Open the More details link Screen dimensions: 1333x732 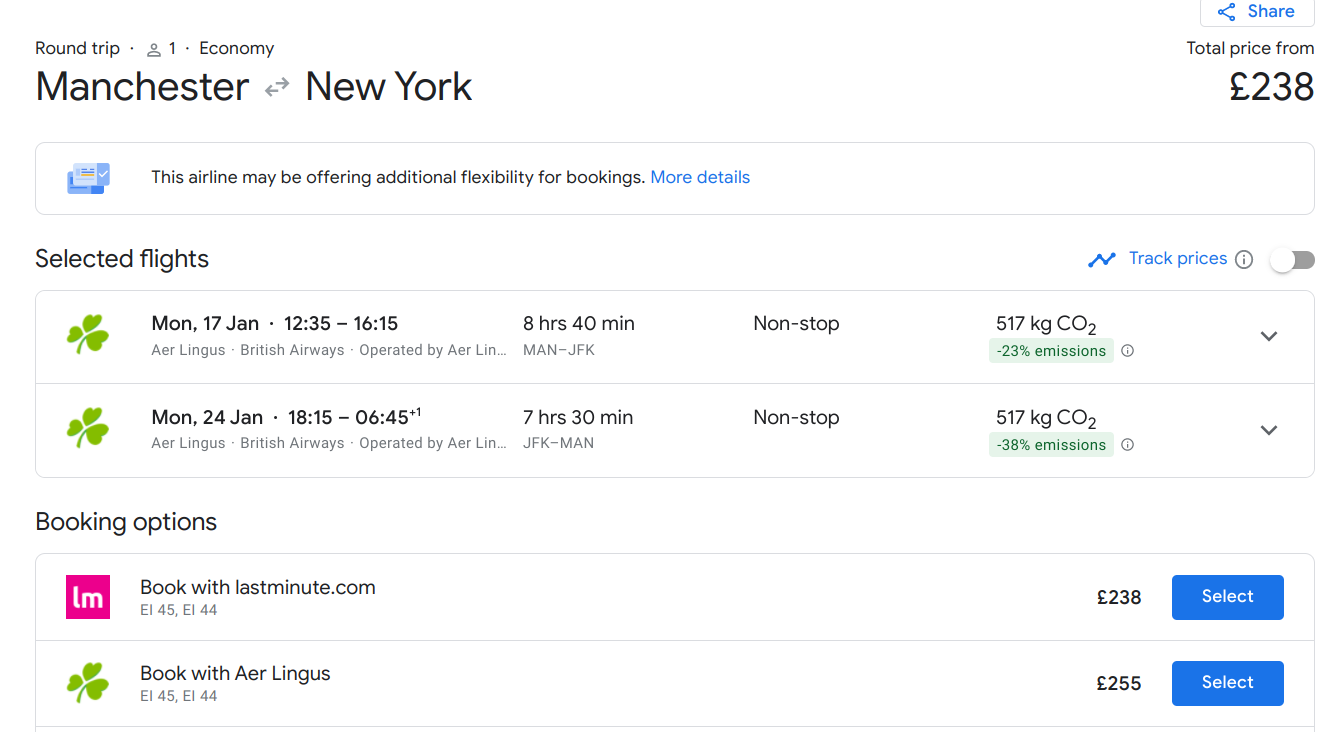tap(700, 177)
